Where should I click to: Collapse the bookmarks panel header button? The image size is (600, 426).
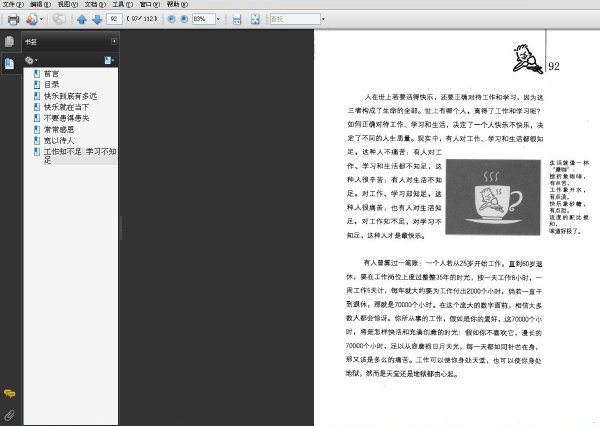[114, 41]
